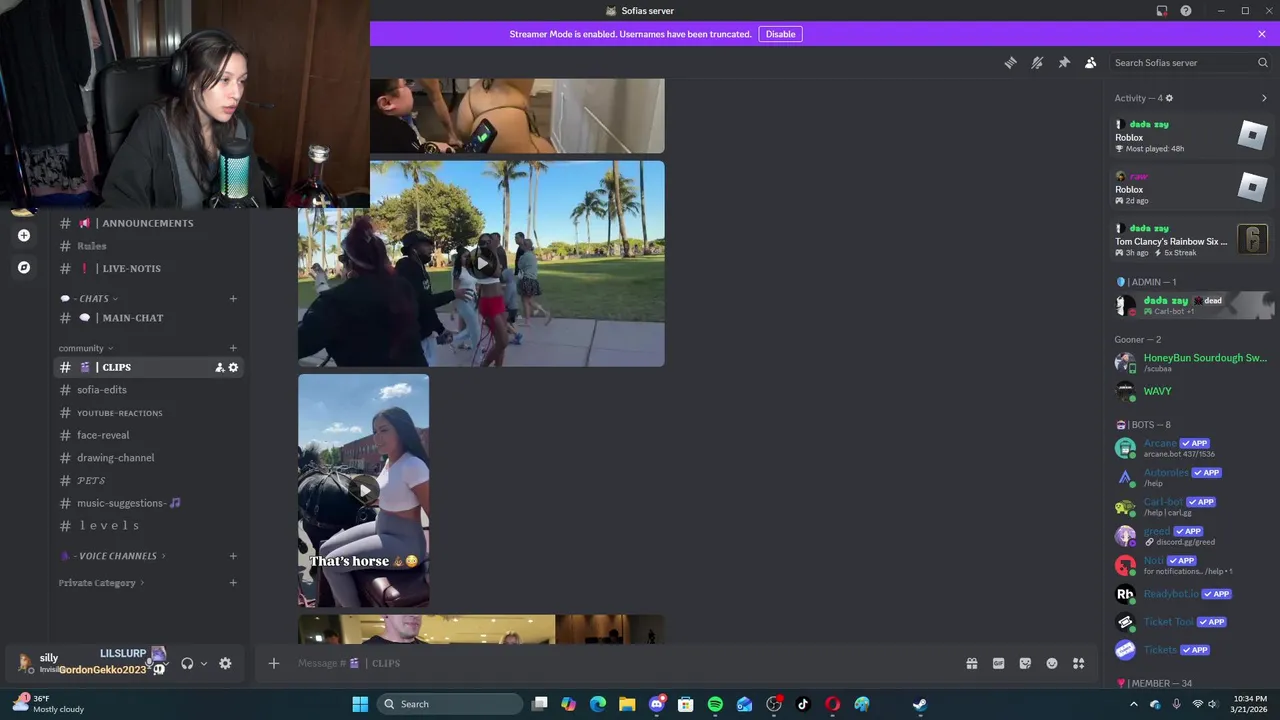Image resolution: width=1280 pixels, height=720 pixels.
Task: Disable Streamer Mode using the banner button
Action: [x=780, y=34]
